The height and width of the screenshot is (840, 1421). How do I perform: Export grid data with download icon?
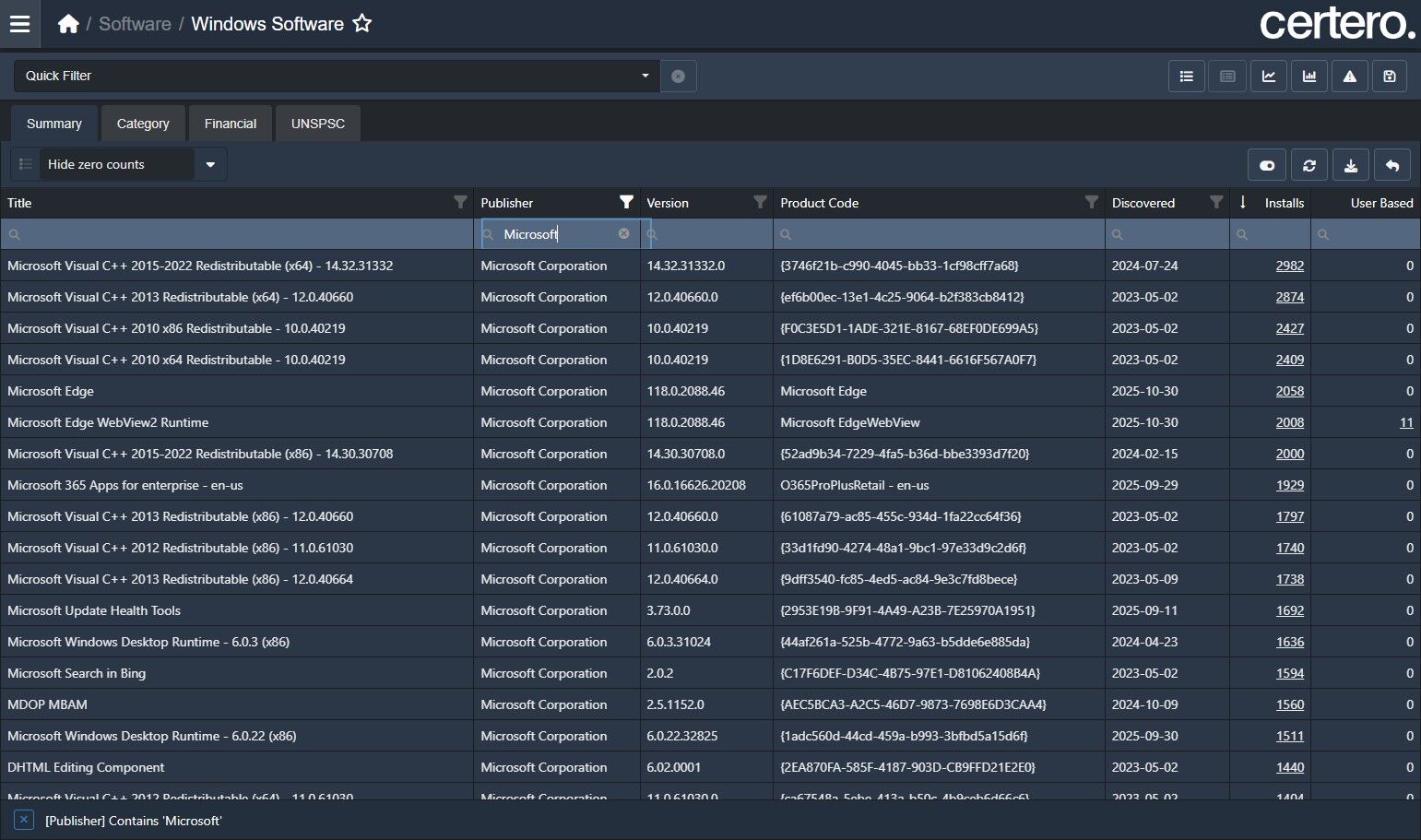click(1351, 165)
